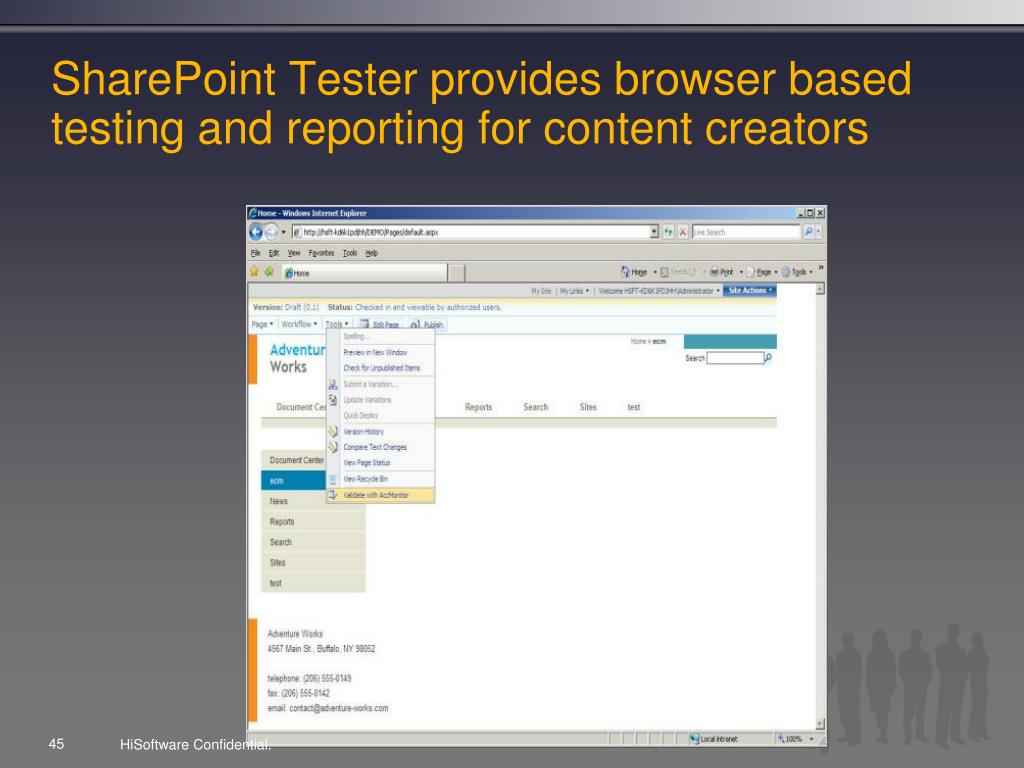The image size is (1024, 768).
Task: Click the browser Back arrow button
Action: click(x=256, y=232)
